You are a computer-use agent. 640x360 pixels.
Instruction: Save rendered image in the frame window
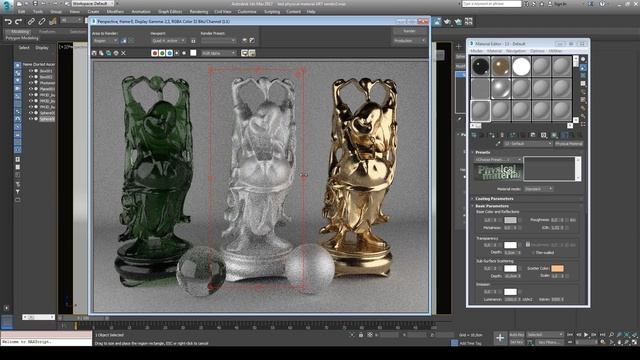(94, 53)
